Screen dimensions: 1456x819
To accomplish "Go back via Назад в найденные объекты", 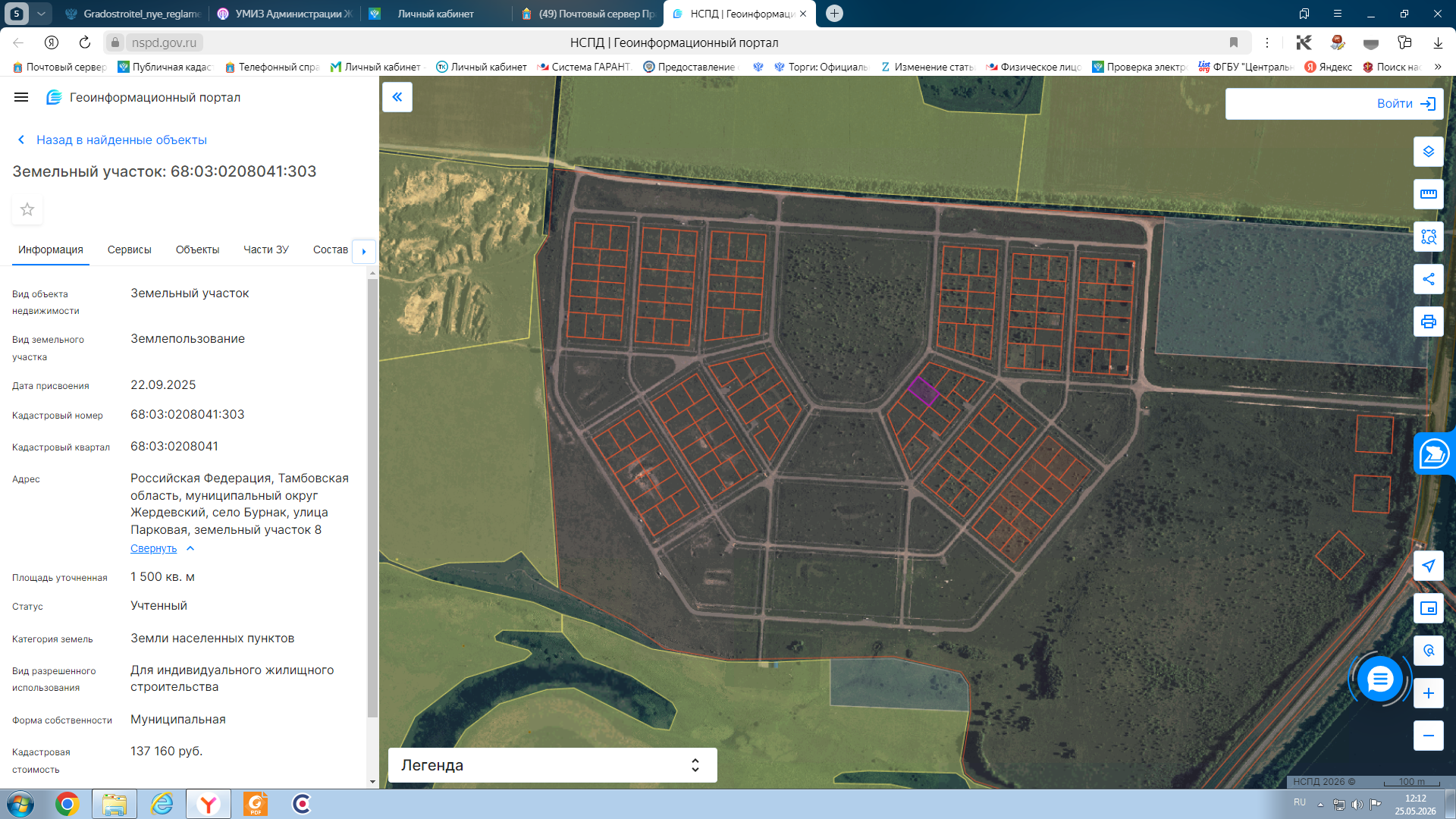I will pos(112,140).
